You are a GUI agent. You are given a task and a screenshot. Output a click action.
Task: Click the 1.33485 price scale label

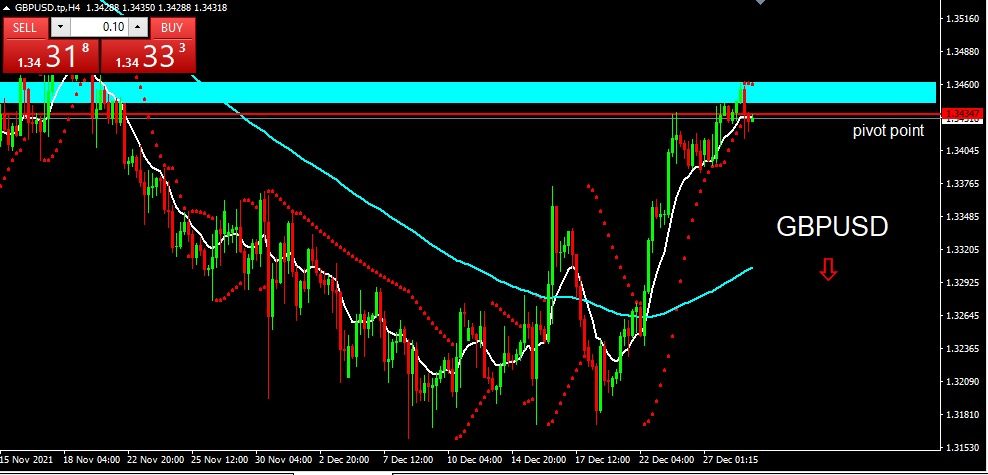[962, 217]
